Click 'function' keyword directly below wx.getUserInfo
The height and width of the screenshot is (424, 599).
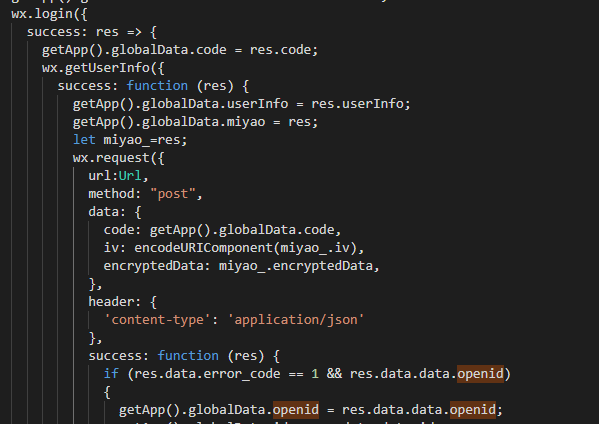(x=157, y=86)
